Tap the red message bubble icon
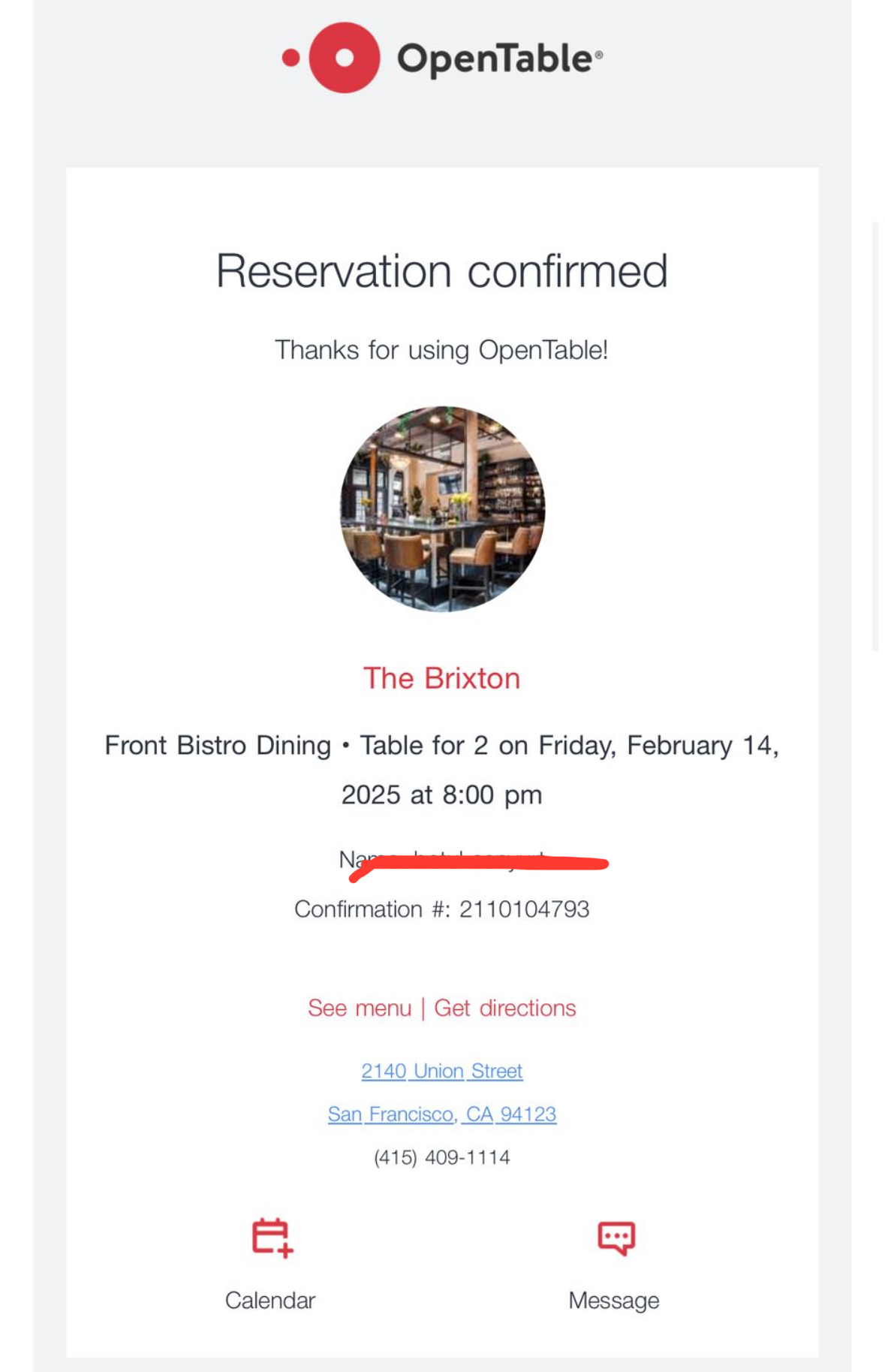 (616, 1237)
